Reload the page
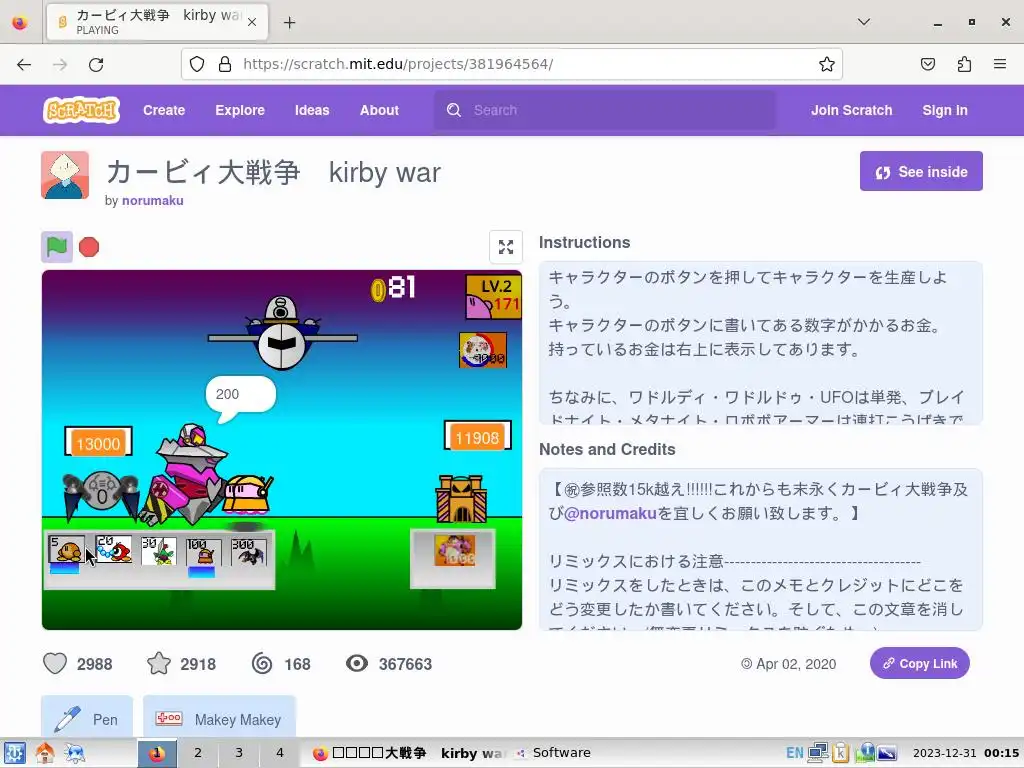1024x768 pixels. [x=96, y=64]
